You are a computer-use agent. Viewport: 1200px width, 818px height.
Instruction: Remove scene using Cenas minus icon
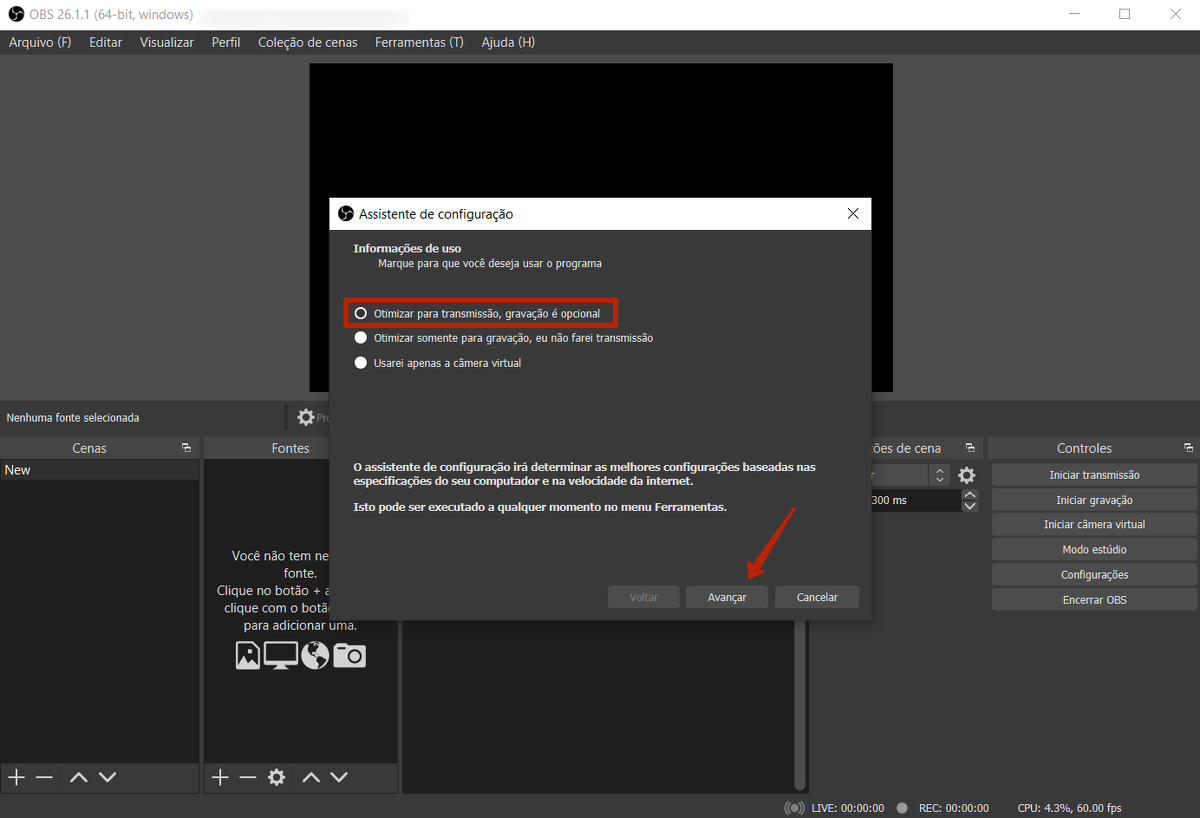[x=44, y=777]
